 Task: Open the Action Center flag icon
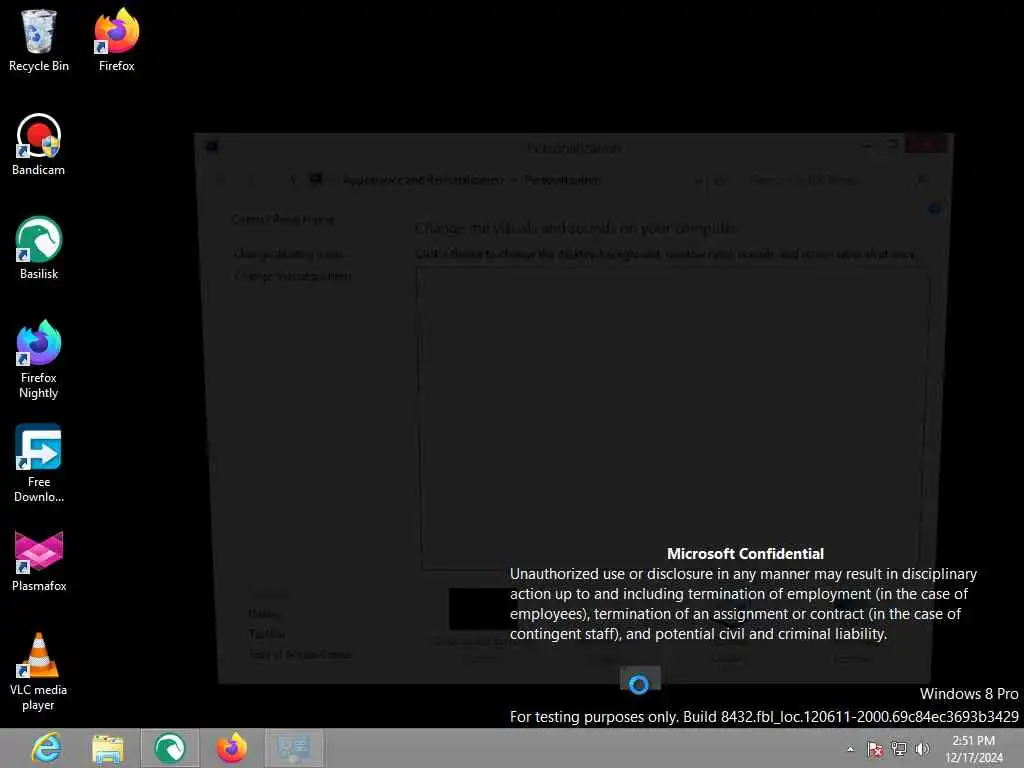[874, 749]
